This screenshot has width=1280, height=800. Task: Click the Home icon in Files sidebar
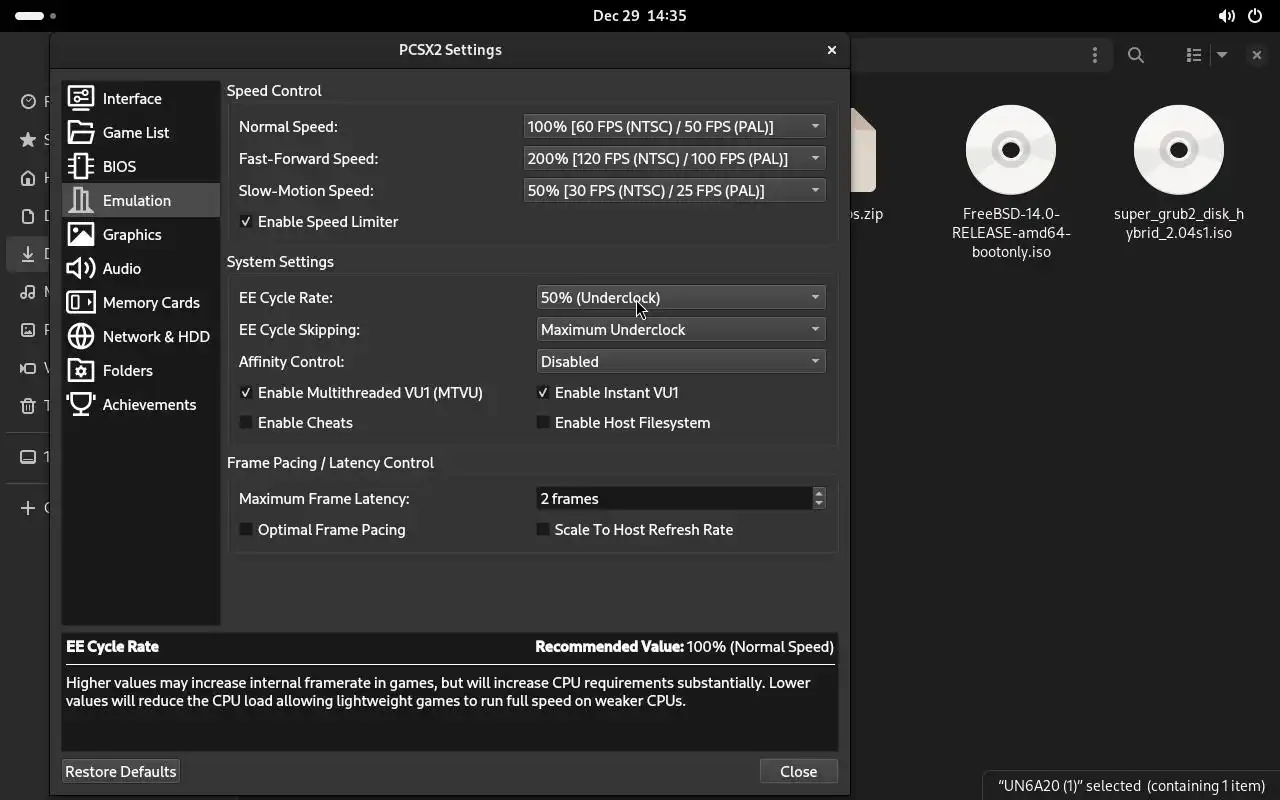coord(28,178)
